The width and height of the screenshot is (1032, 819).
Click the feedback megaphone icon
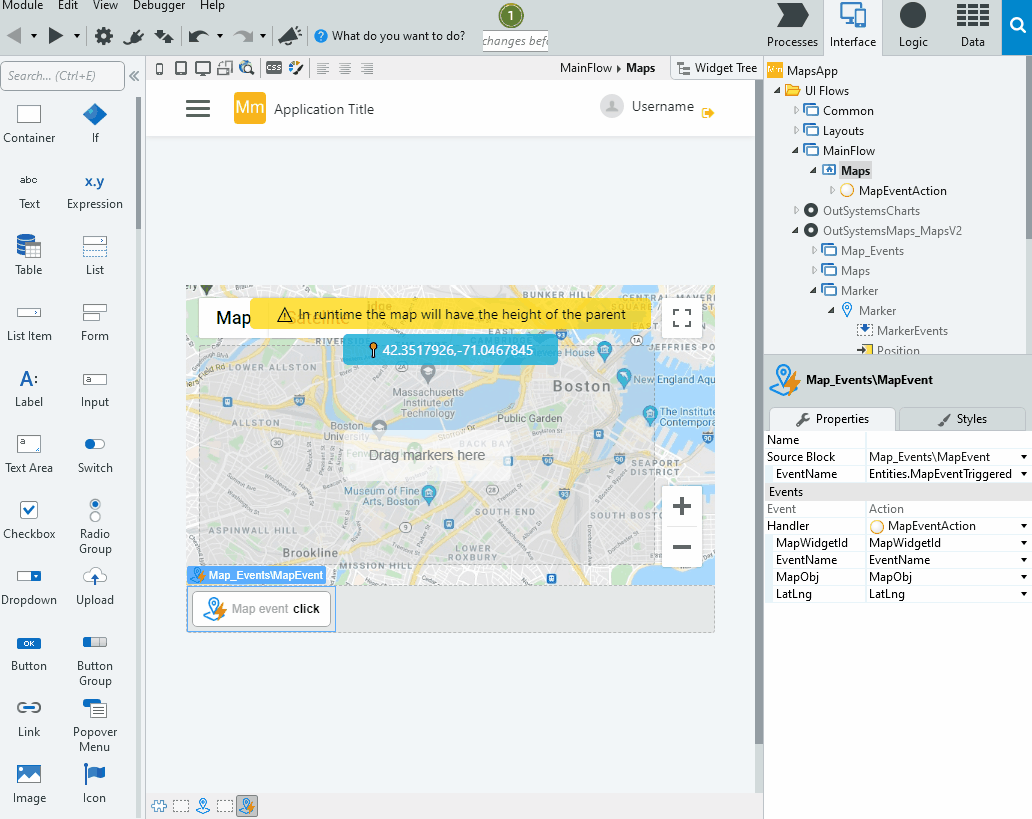(290, 36)
